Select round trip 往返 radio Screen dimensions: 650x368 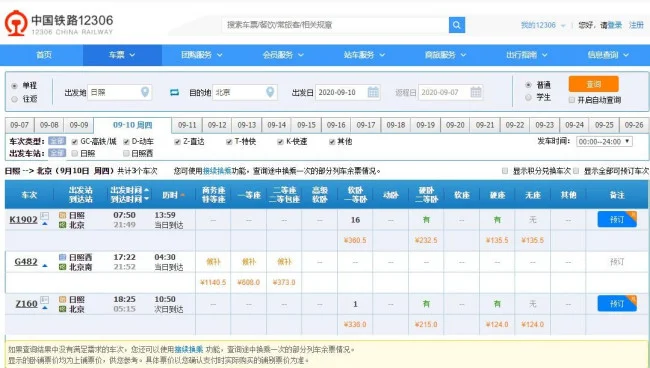click(x=15, y=99)
